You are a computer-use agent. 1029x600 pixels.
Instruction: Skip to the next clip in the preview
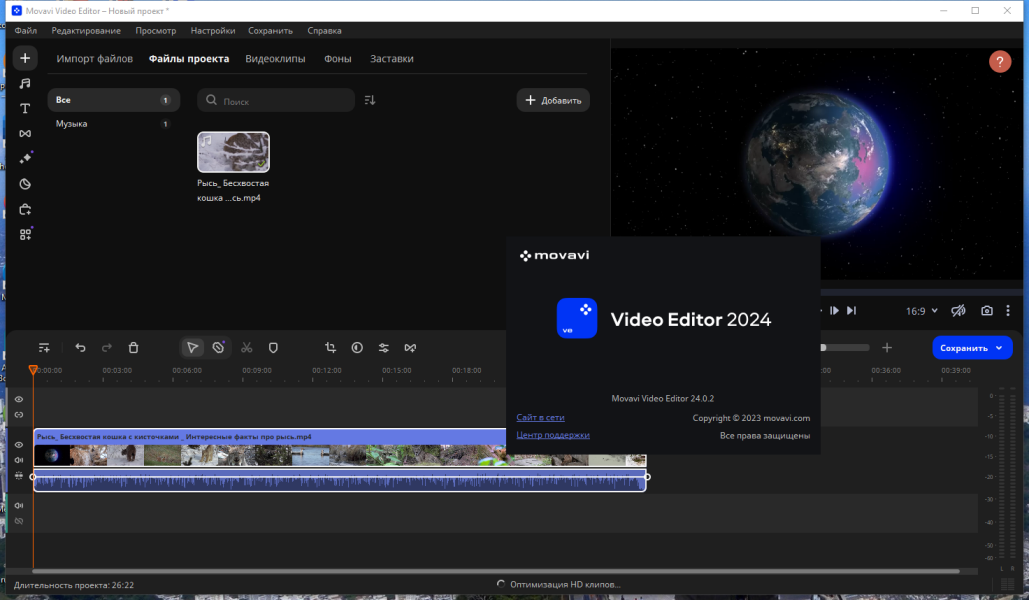point(851,311)
